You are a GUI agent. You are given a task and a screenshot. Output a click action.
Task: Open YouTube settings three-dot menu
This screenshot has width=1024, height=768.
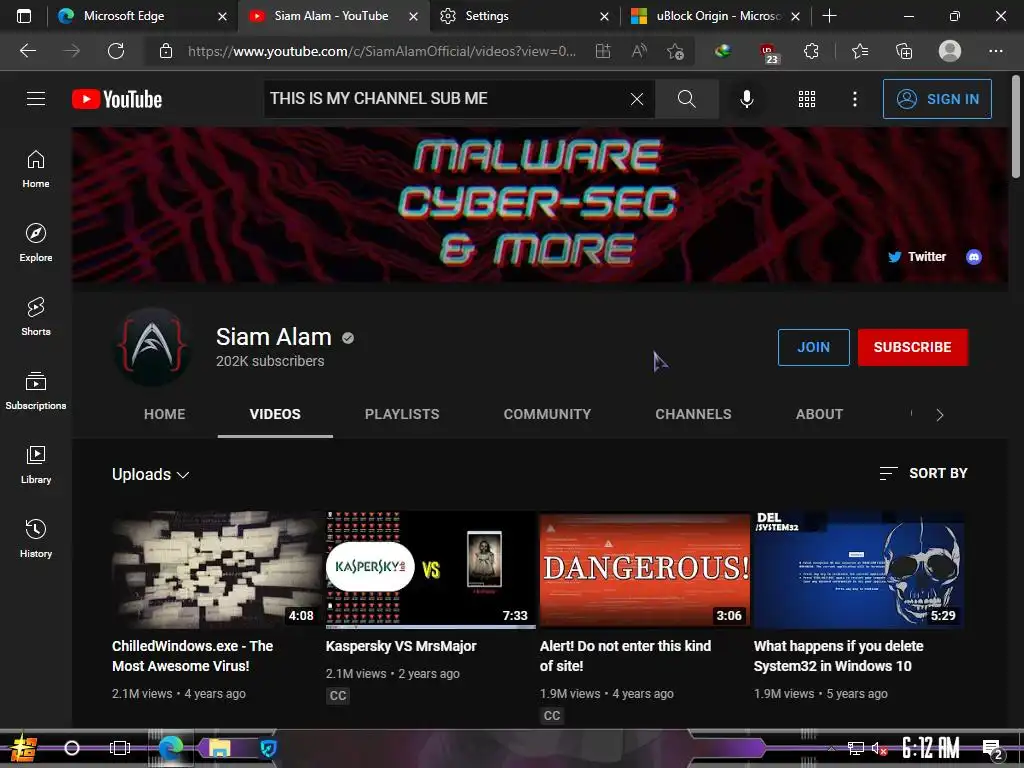coord(854,99)
